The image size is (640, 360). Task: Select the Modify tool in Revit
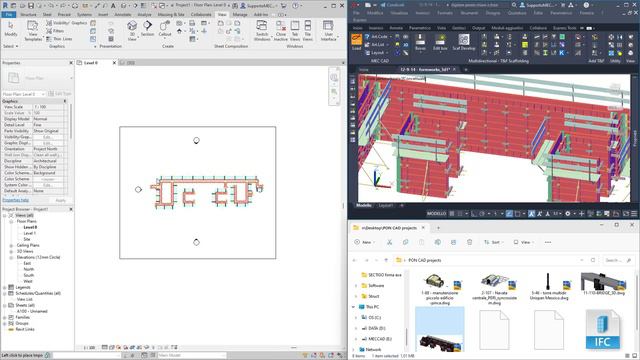pos(11,29)
